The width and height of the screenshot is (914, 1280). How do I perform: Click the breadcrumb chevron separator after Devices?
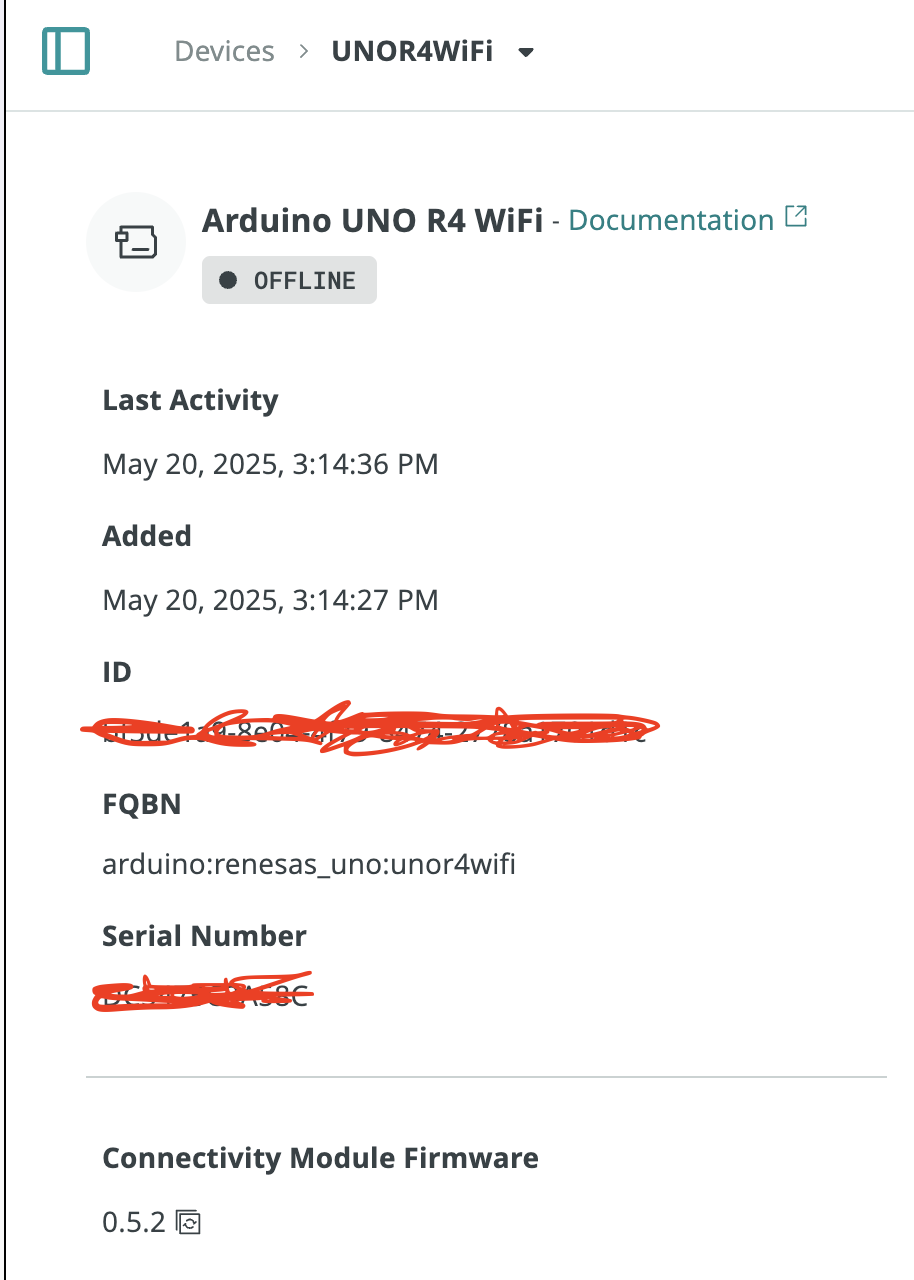coord(303,51)
